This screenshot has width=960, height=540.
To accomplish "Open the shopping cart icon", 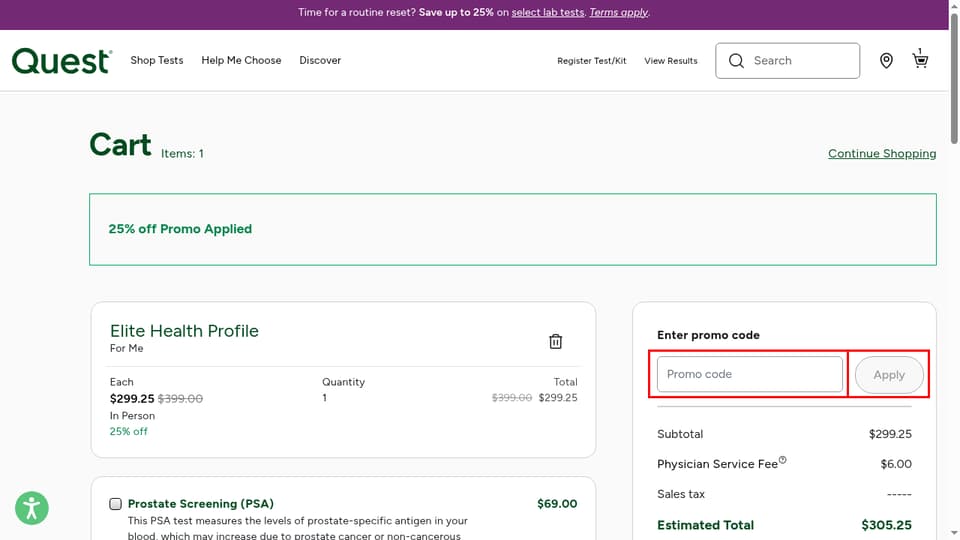I will pyautogui.click(x=920, y=59).
